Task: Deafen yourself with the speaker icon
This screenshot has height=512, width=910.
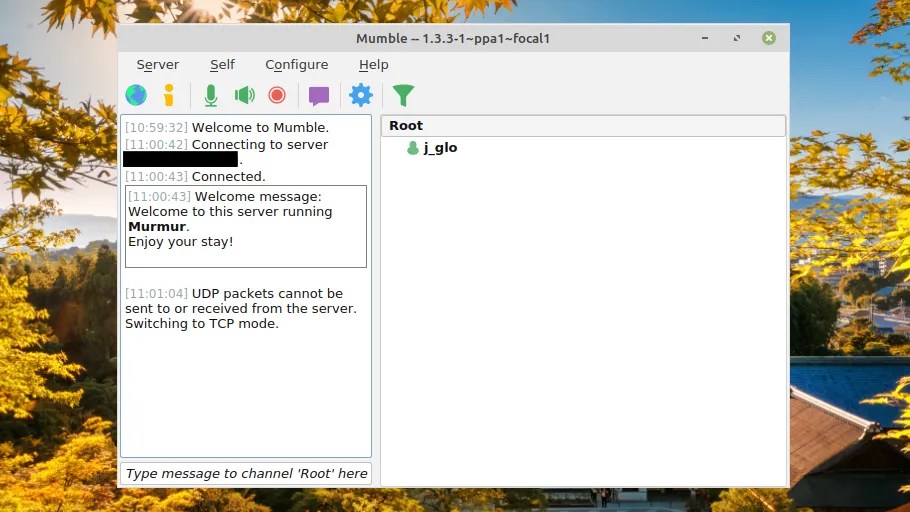Action: (x=244, y=95)
